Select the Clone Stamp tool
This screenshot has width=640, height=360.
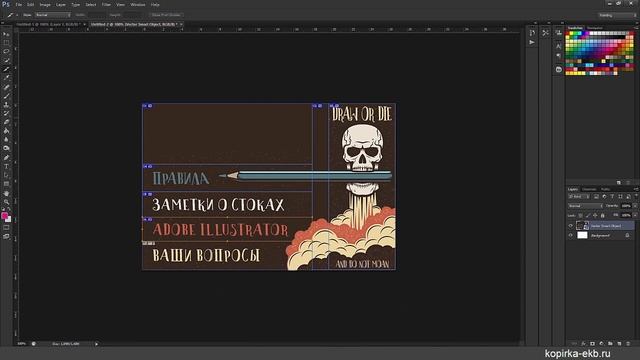6,105
